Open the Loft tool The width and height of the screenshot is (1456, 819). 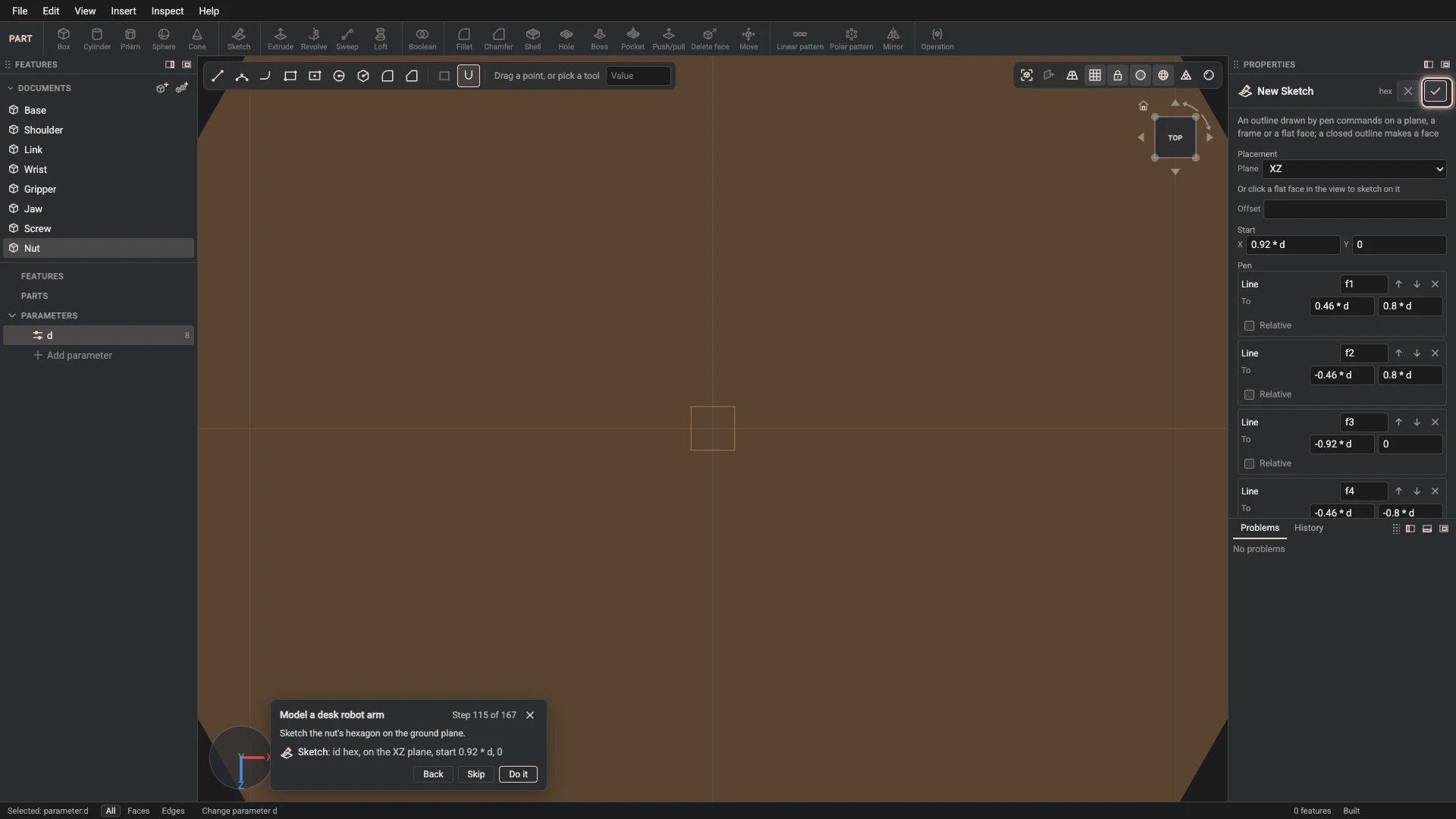(x=381, y=39)
